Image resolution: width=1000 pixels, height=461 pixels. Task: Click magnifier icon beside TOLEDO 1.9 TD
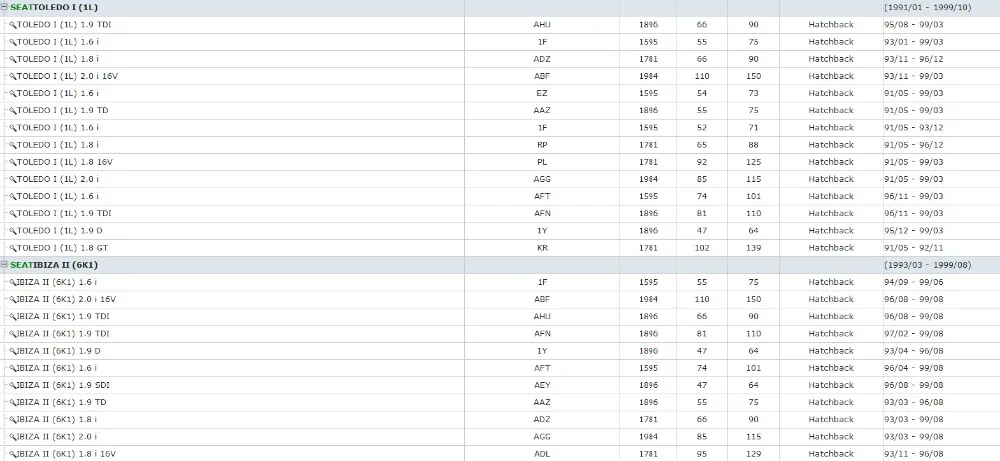(x=12, y=111)
